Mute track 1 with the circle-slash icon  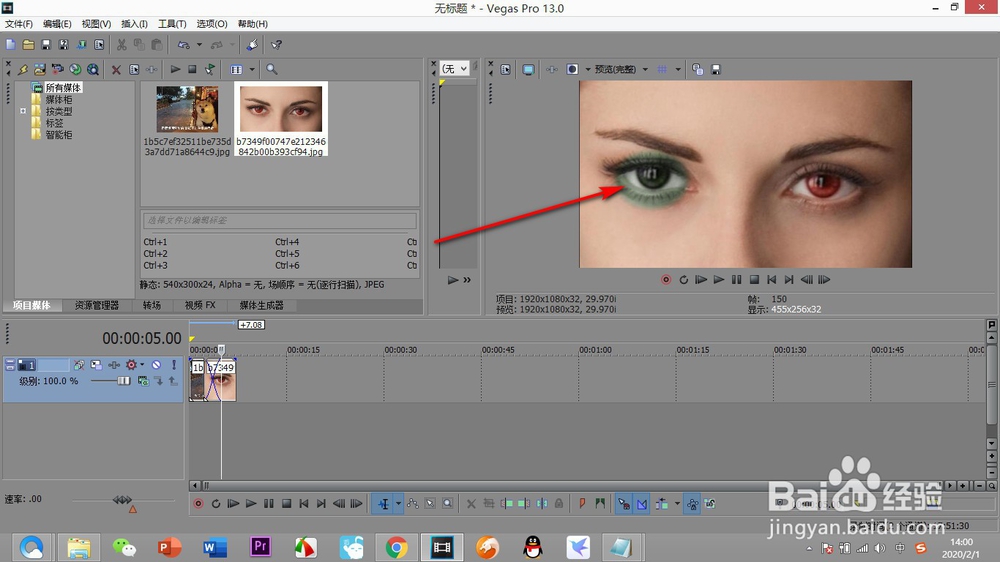click(x=156, y=365)
